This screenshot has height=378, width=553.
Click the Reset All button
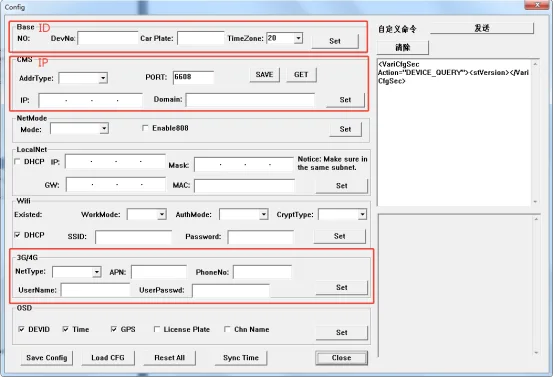[x=170, y=358]
